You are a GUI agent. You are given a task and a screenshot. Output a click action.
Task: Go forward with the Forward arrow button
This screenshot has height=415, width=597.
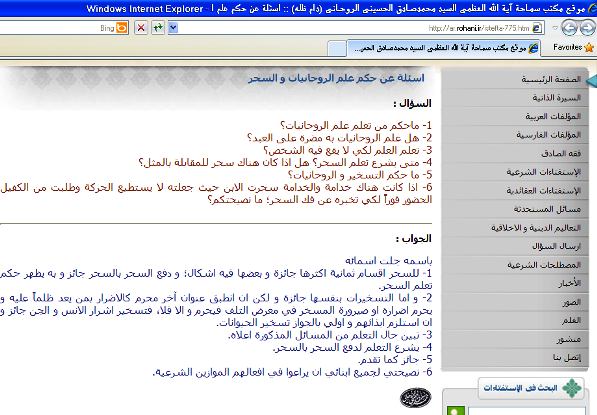coord(587,28)
